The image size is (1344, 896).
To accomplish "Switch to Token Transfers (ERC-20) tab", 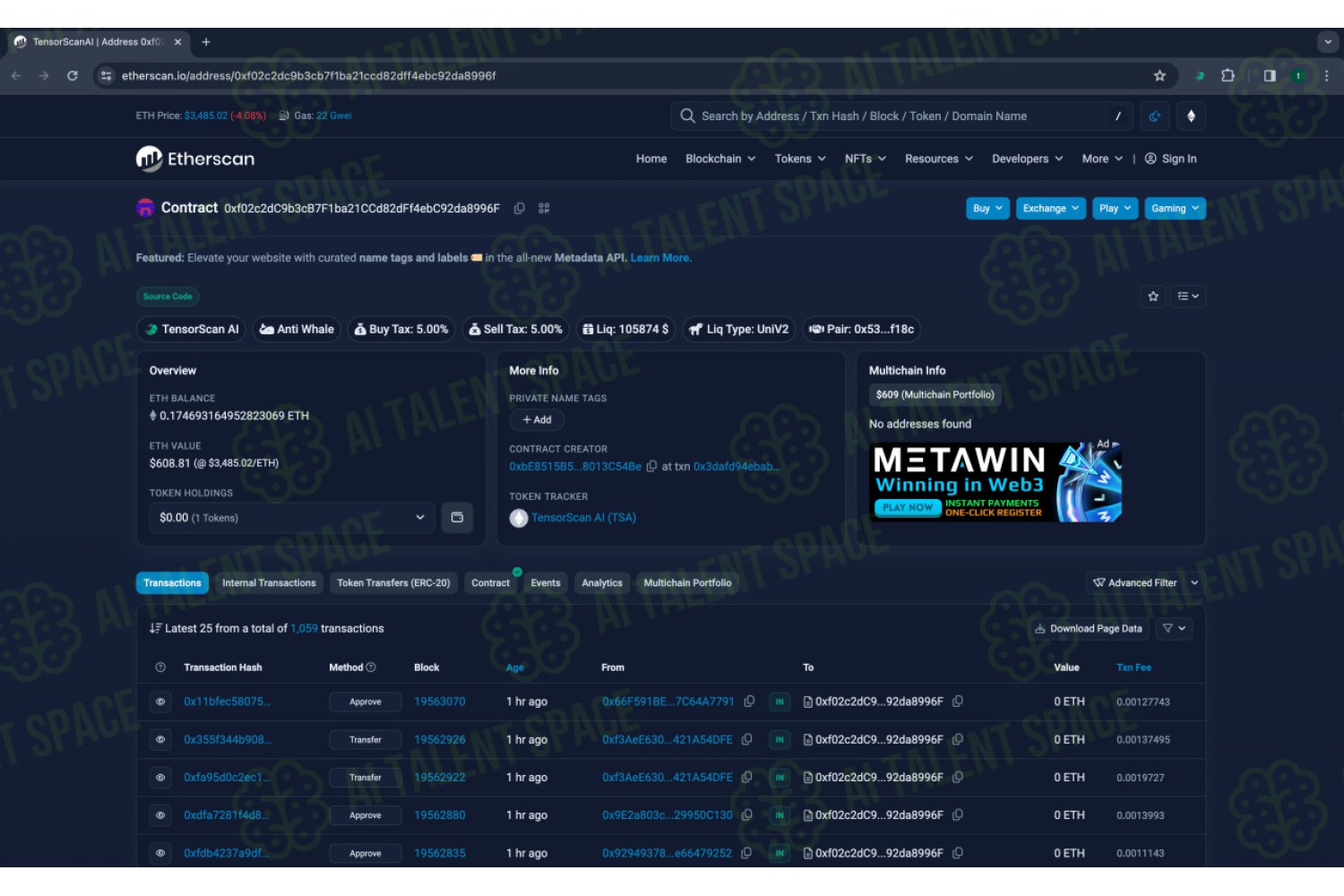I will click(x=393, y=583).
